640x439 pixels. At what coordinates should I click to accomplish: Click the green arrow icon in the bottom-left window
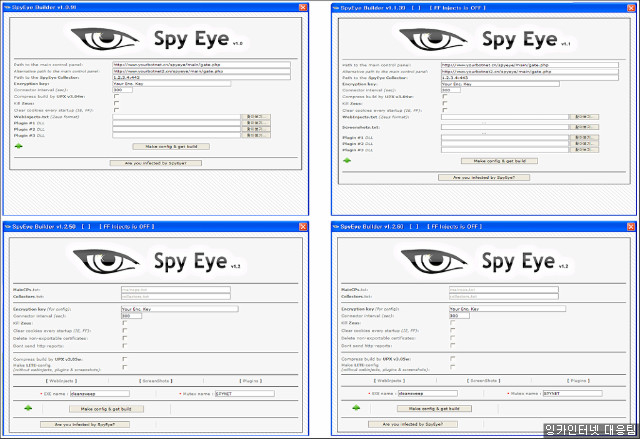pos(27,408)
